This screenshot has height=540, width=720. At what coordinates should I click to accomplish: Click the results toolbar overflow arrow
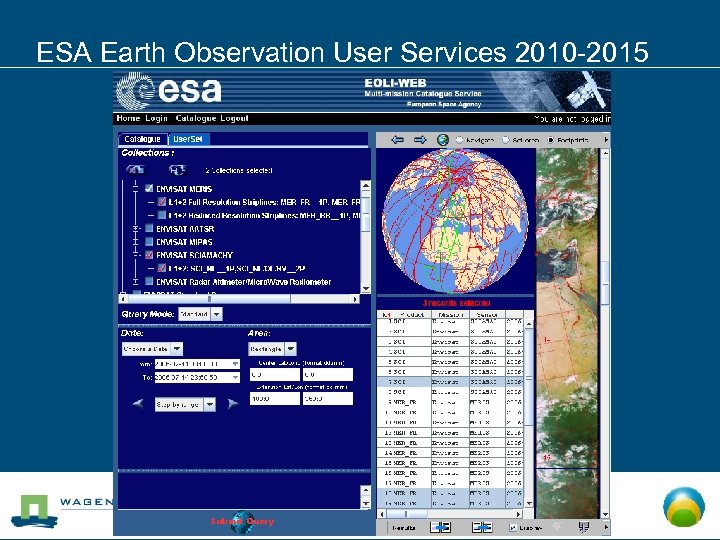click(606, 527)
